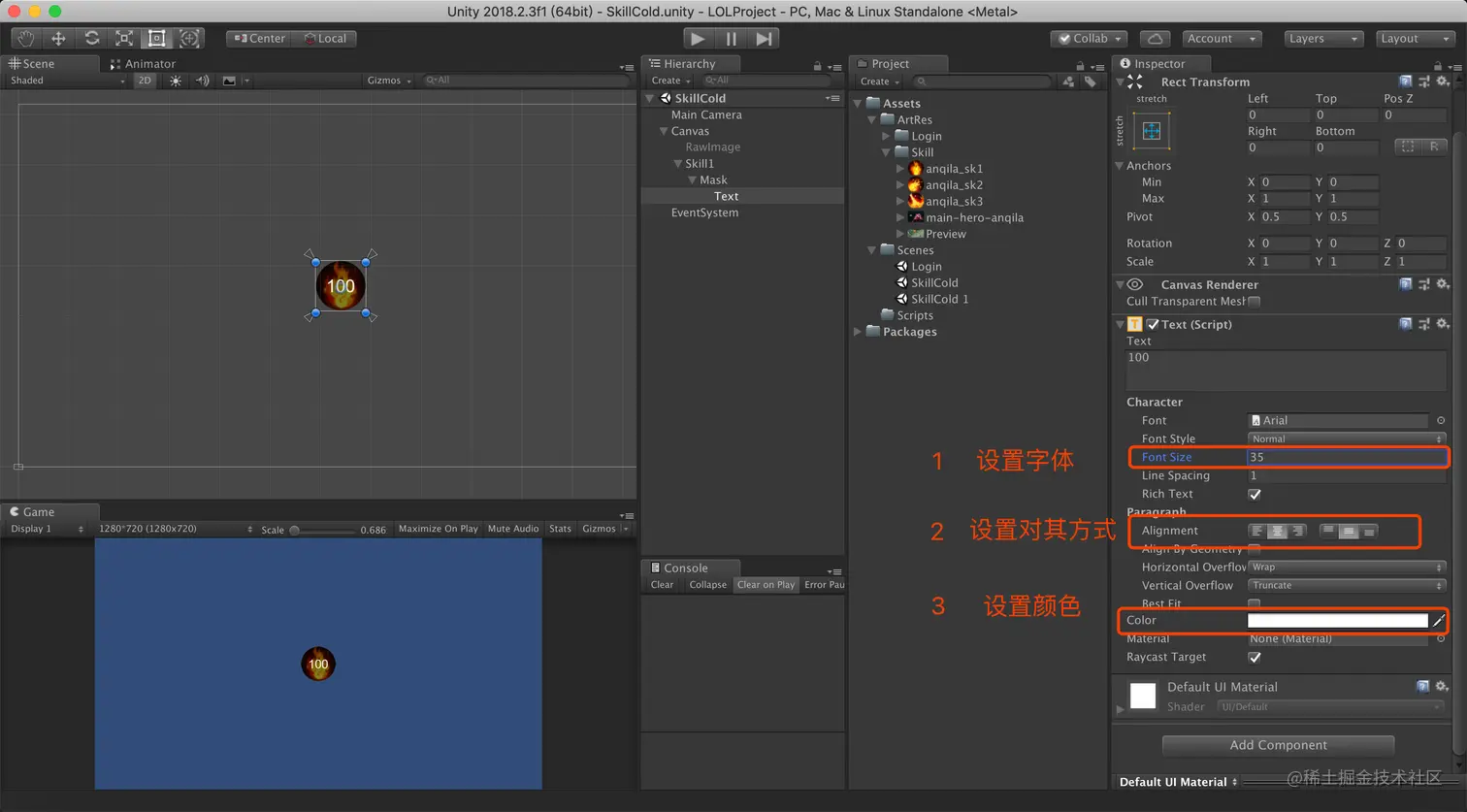The width and height of the screenshot is (1467, 812).
Task: Toggle the Best Fit checkbox
Action: pos(1255,603)
